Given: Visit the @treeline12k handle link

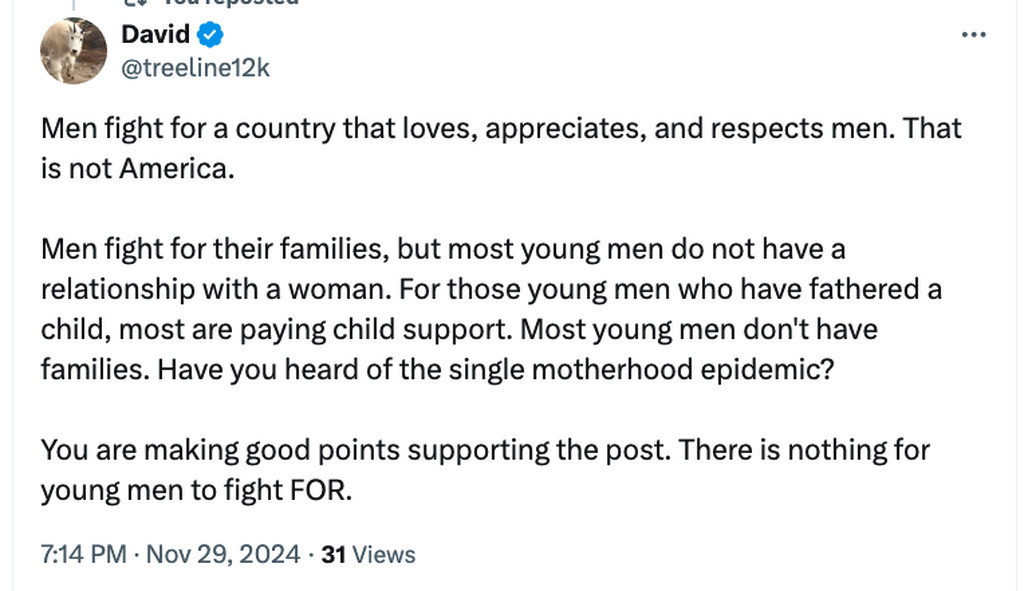Looking at the screenshot, I should click(x=195, y=67).
